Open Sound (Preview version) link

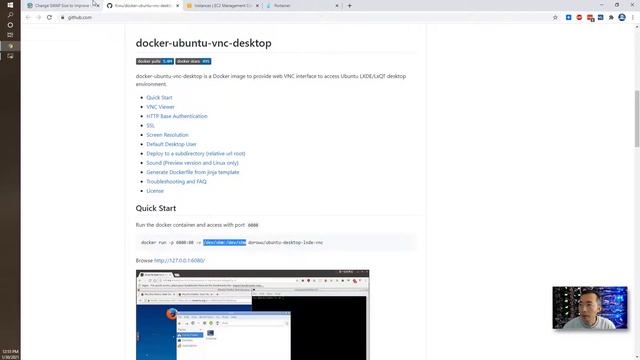point(192,163)
